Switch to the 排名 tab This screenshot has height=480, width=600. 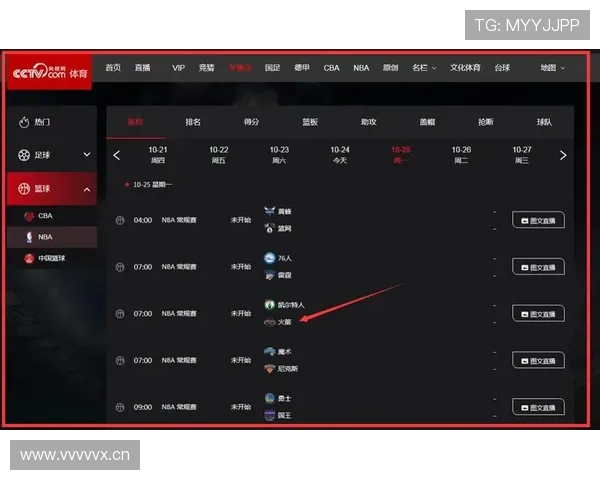(193, 122)
